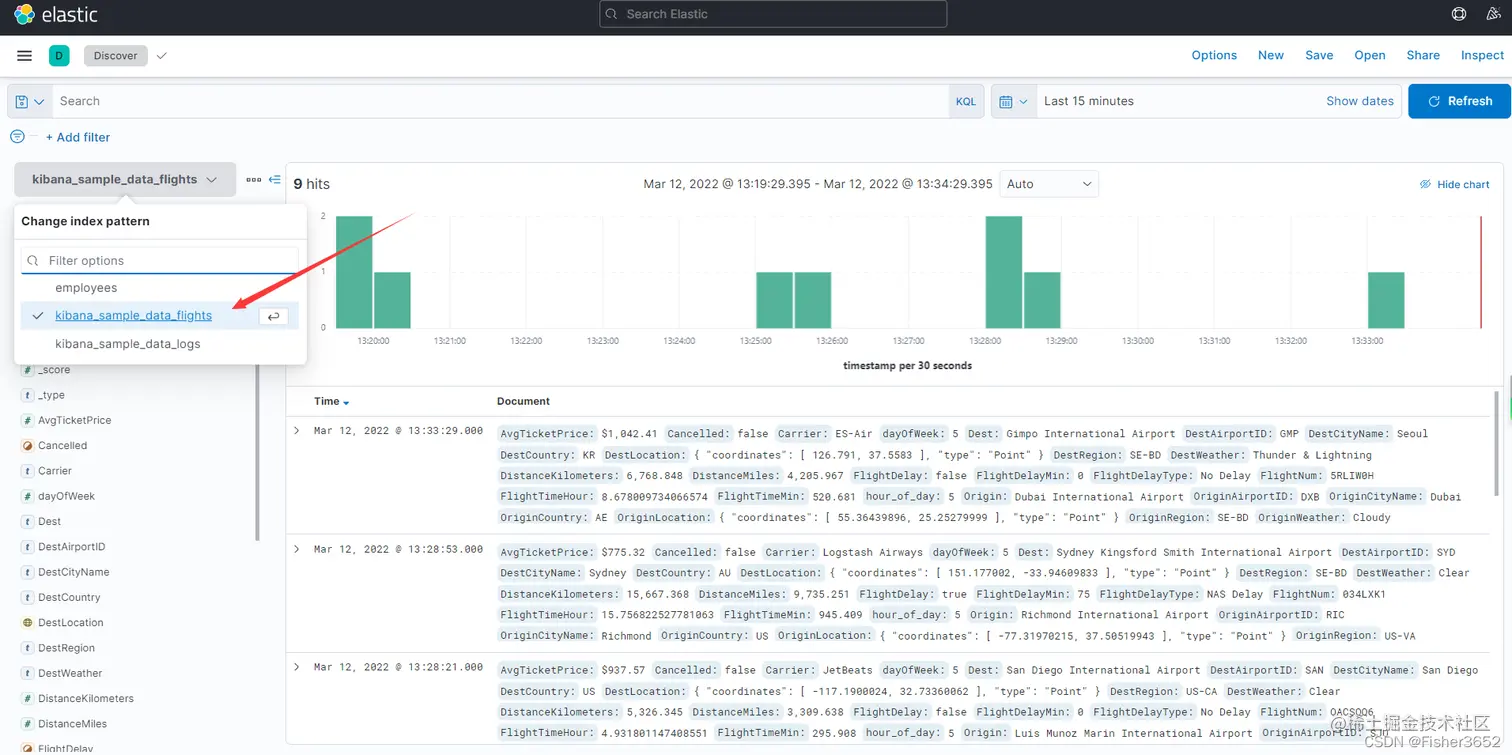Click the green D space avatar
This screenshot has width=1512, height=755.
[x=59, y=56]
